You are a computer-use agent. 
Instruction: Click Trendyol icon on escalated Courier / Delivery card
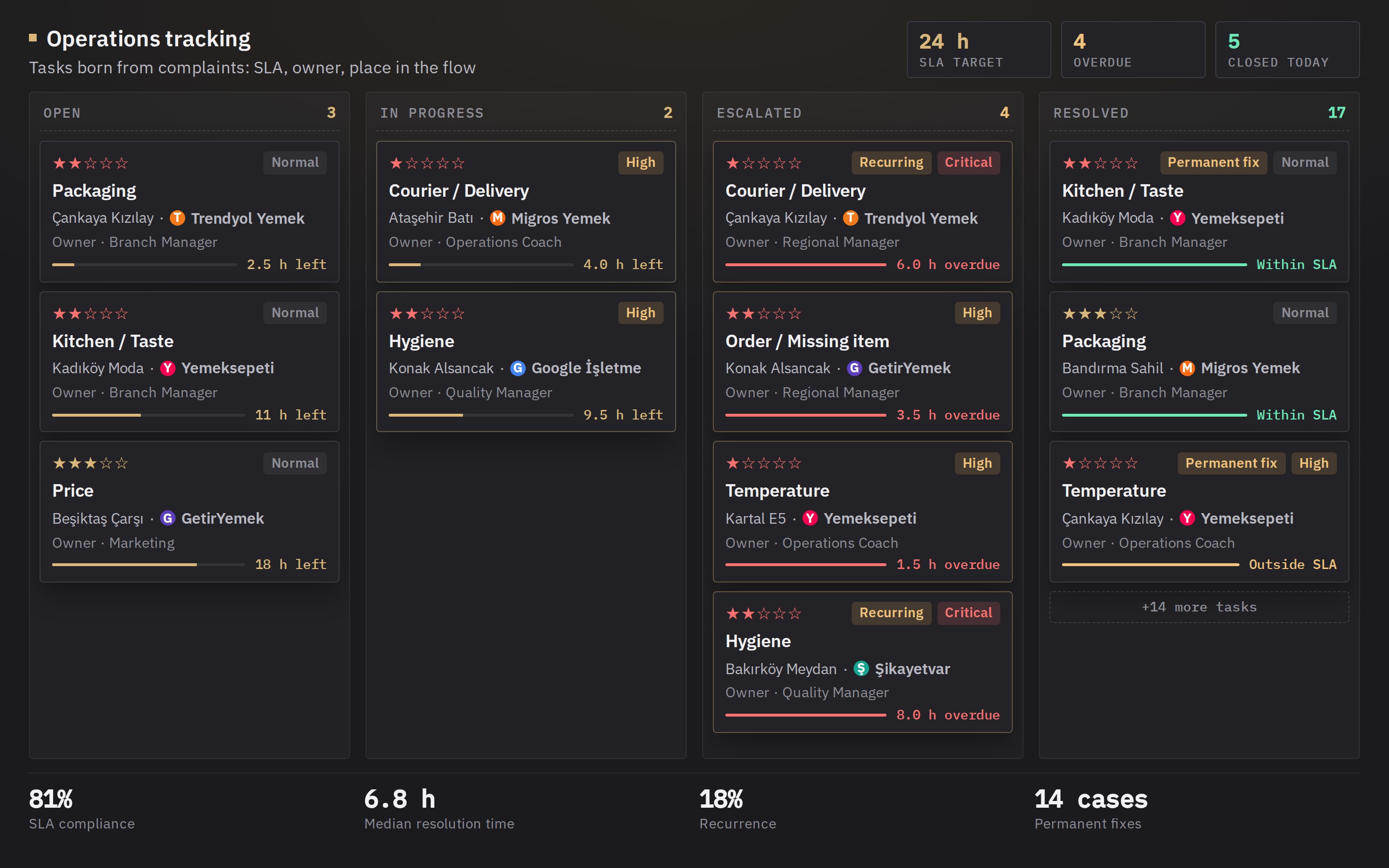point(851,218)
